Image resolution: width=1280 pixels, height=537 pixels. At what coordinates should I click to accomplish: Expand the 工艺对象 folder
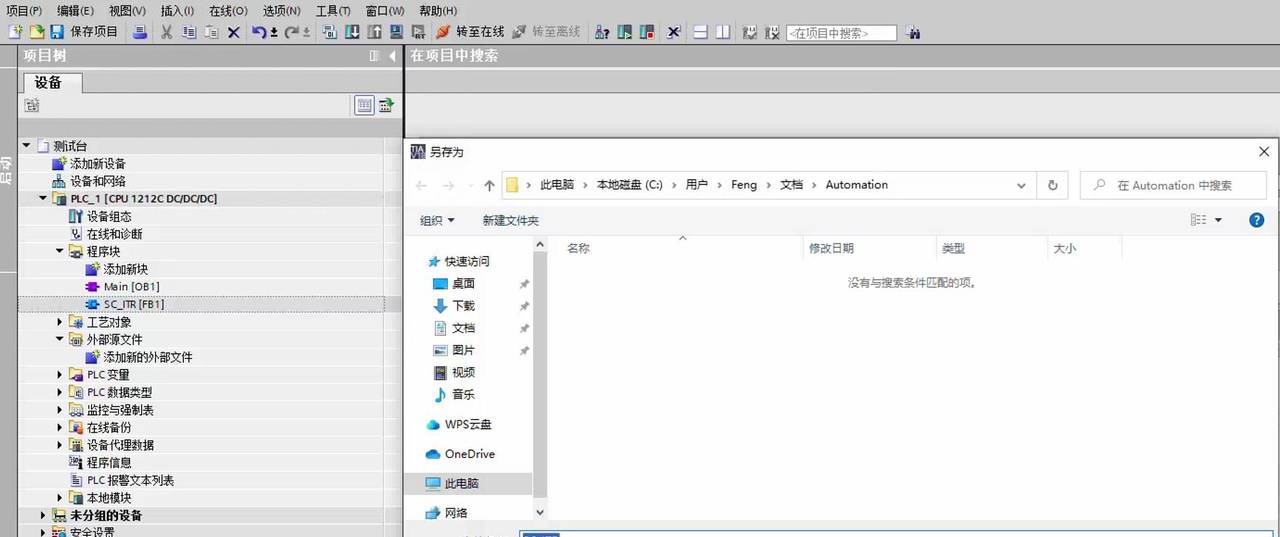(x=60, y=322)
